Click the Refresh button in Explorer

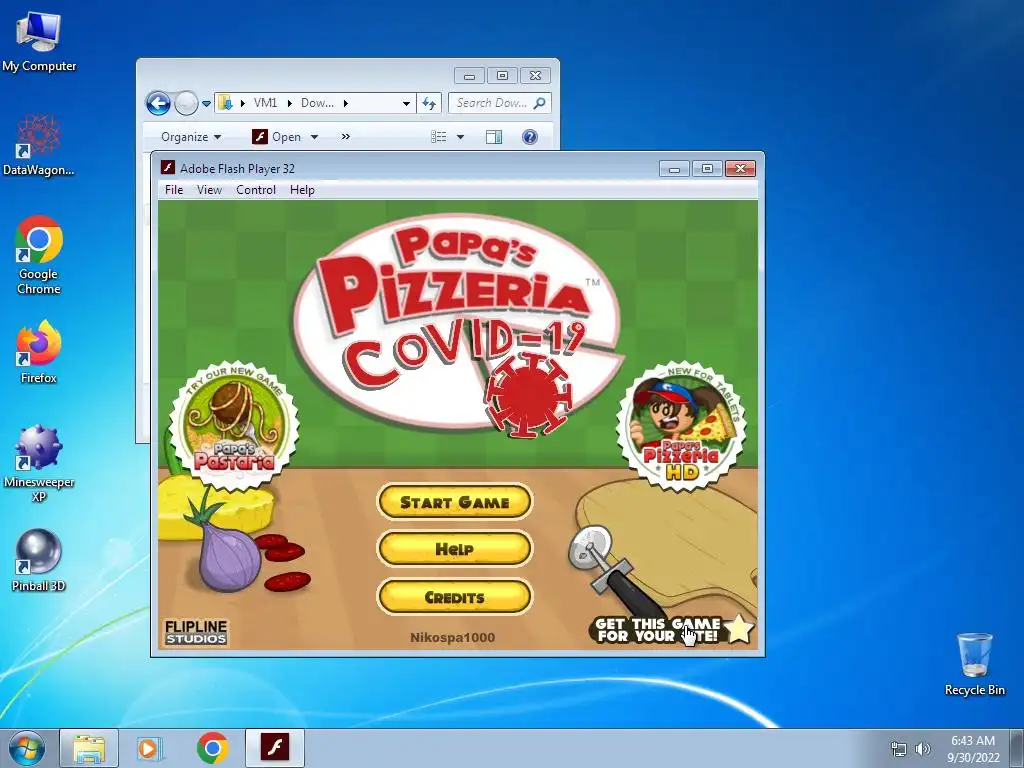point(429,103)
